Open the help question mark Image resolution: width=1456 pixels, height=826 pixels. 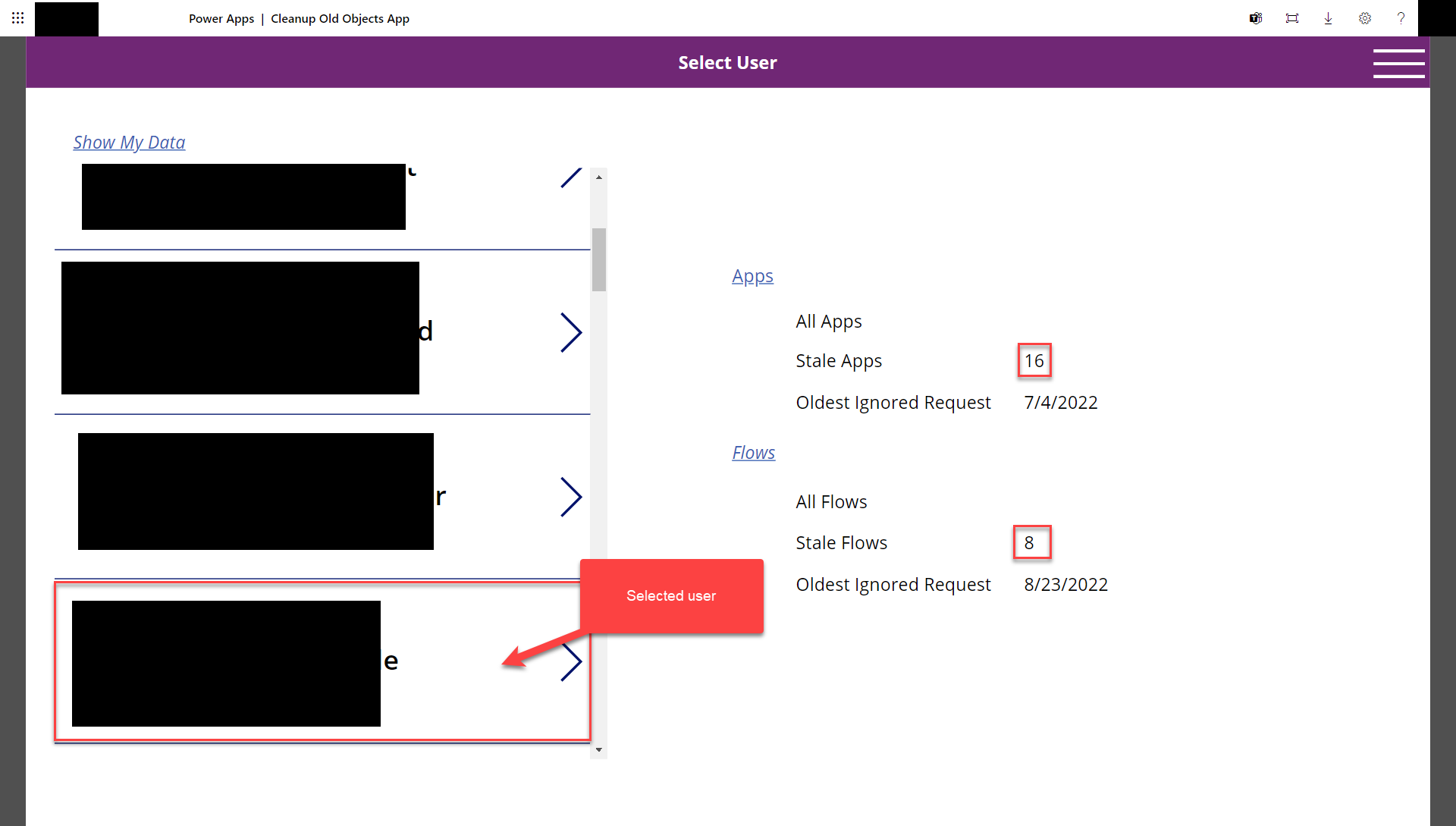tap(1401, 18)
